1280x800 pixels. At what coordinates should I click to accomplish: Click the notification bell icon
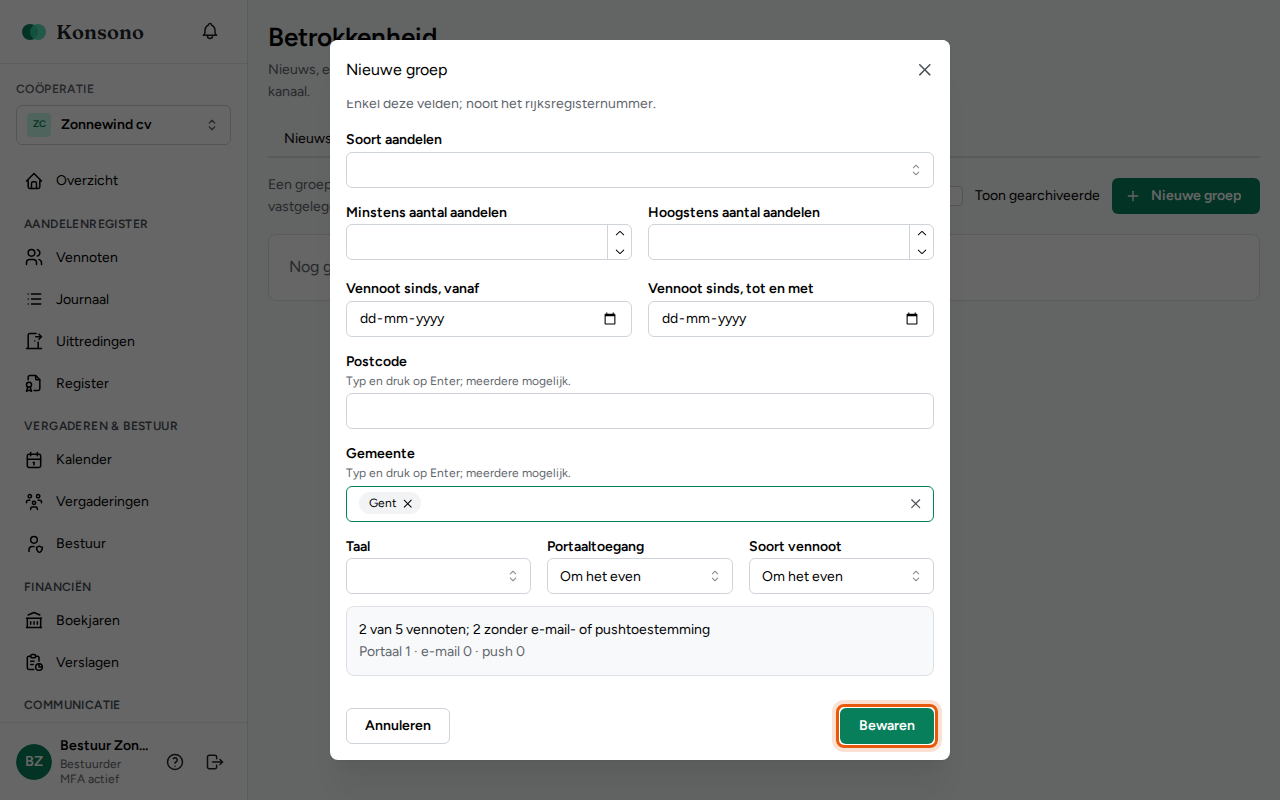(x=210, y=31)
